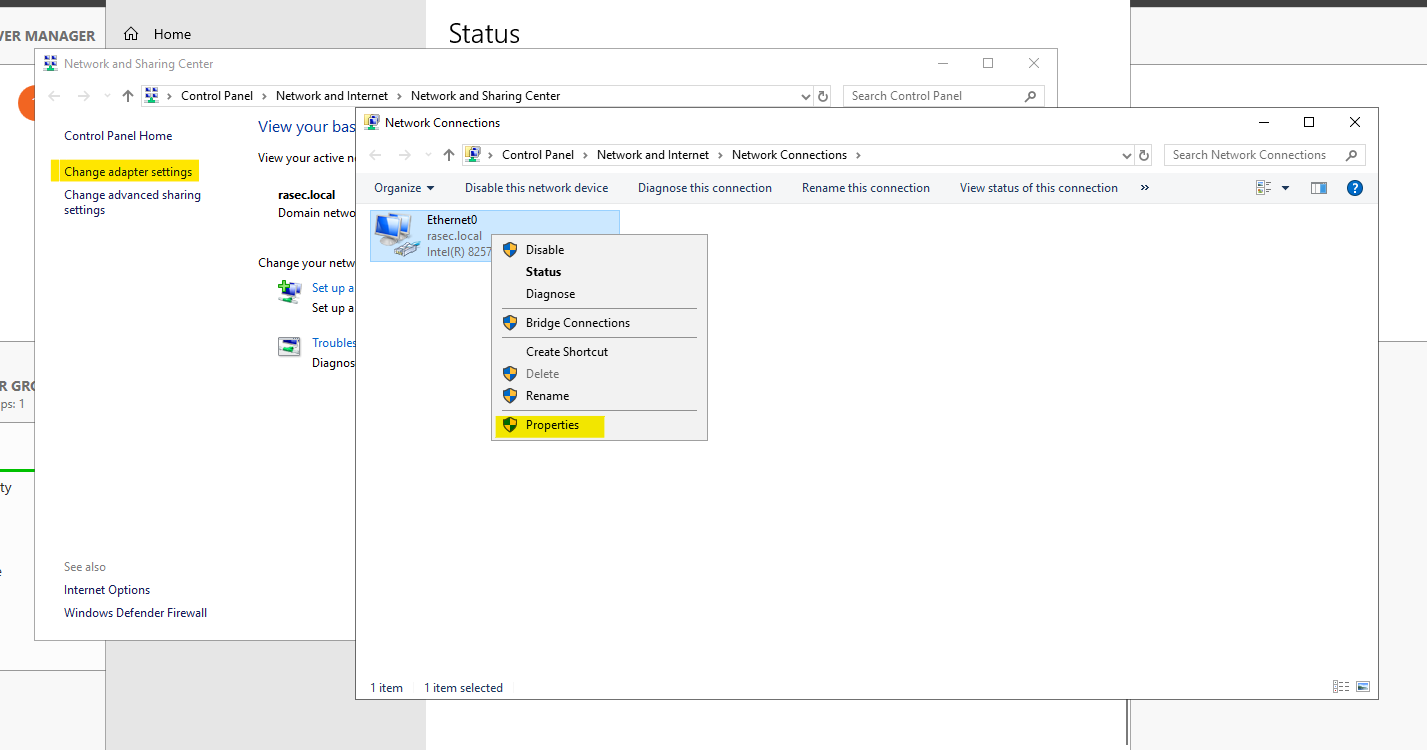This screenshot has width=1427, height=750.
Task: Switch to large icons view in status bar
Action: 1362,687
